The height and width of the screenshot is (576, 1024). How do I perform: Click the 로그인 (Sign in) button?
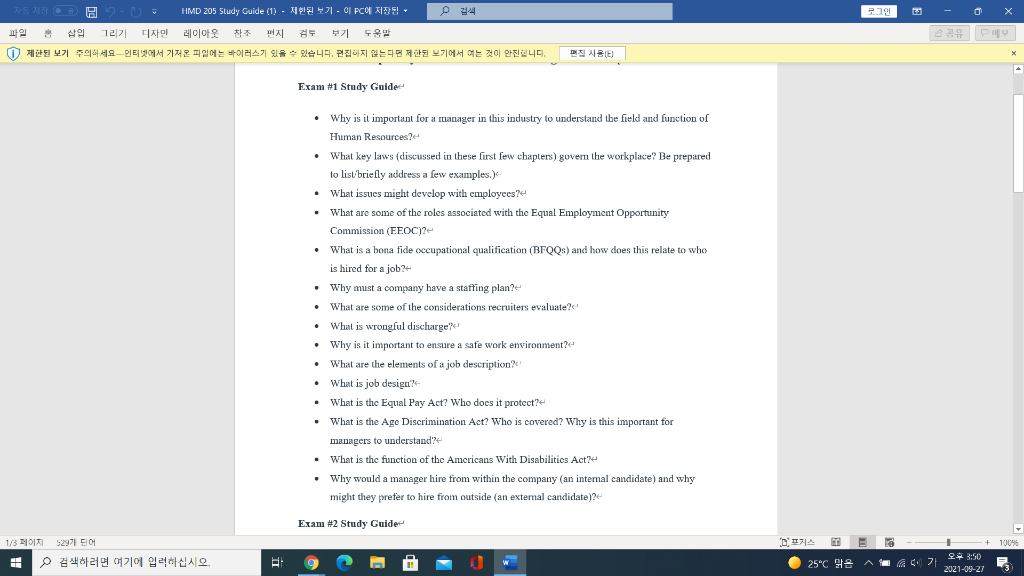click(877, 11)
